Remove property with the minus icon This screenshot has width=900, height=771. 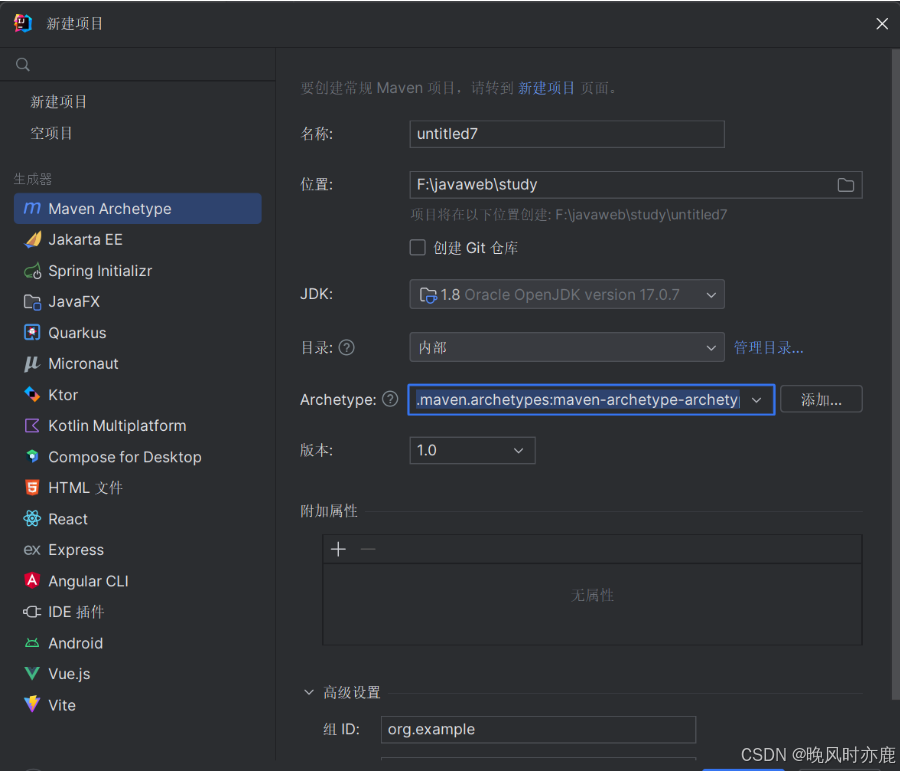(368, 549)
